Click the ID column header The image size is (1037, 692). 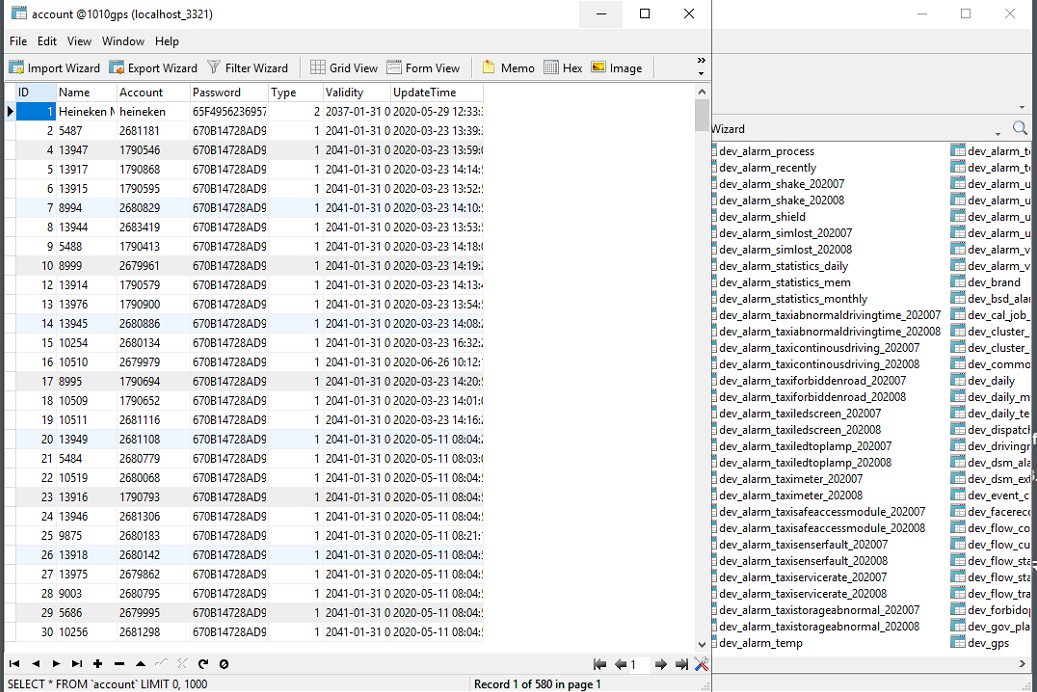pos(36,92)
